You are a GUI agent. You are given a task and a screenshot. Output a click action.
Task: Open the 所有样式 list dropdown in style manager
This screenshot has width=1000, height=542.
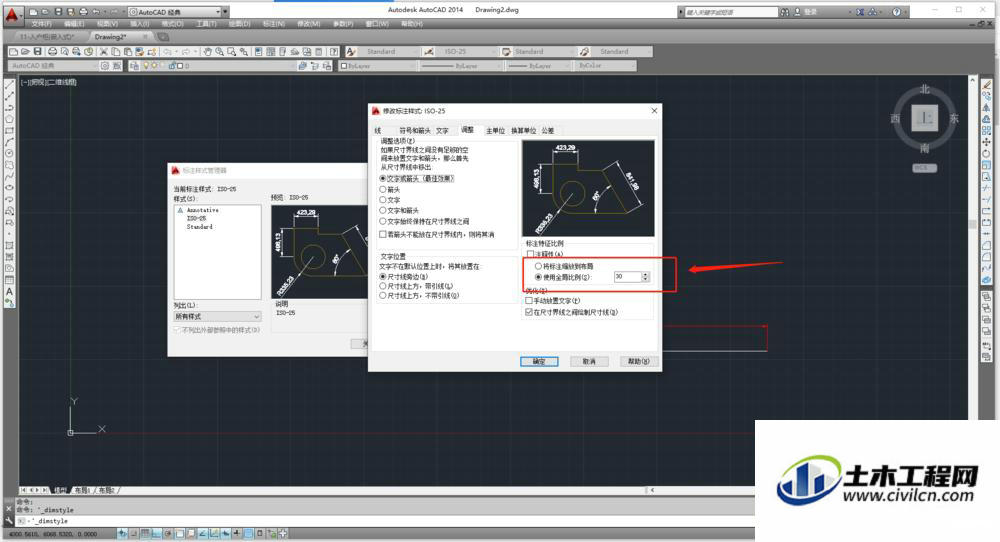pyautogui.click(x=217, y=316)
